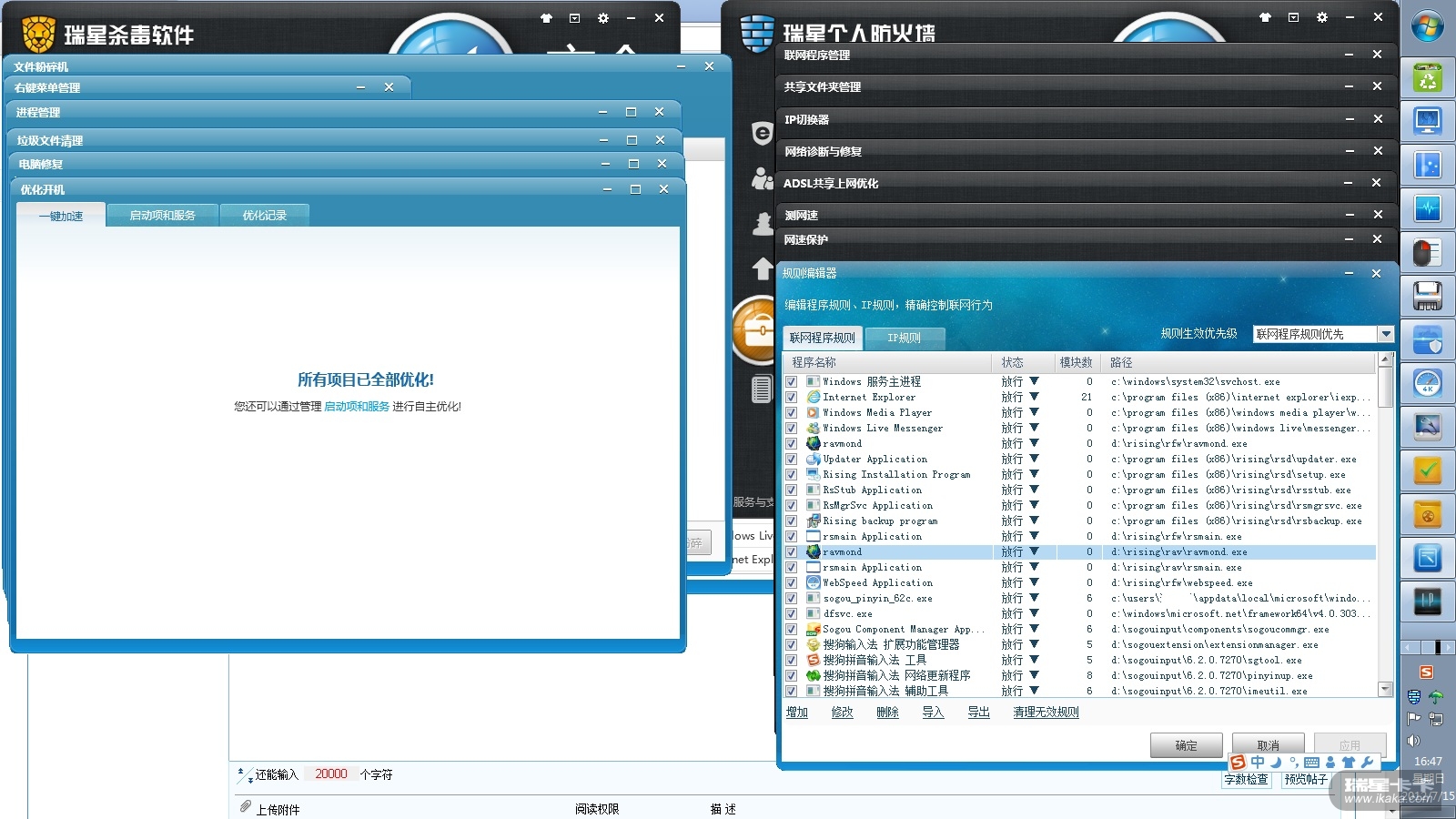
Task: Select the highlighted ravmond rule row
Action: (1080, 552)
